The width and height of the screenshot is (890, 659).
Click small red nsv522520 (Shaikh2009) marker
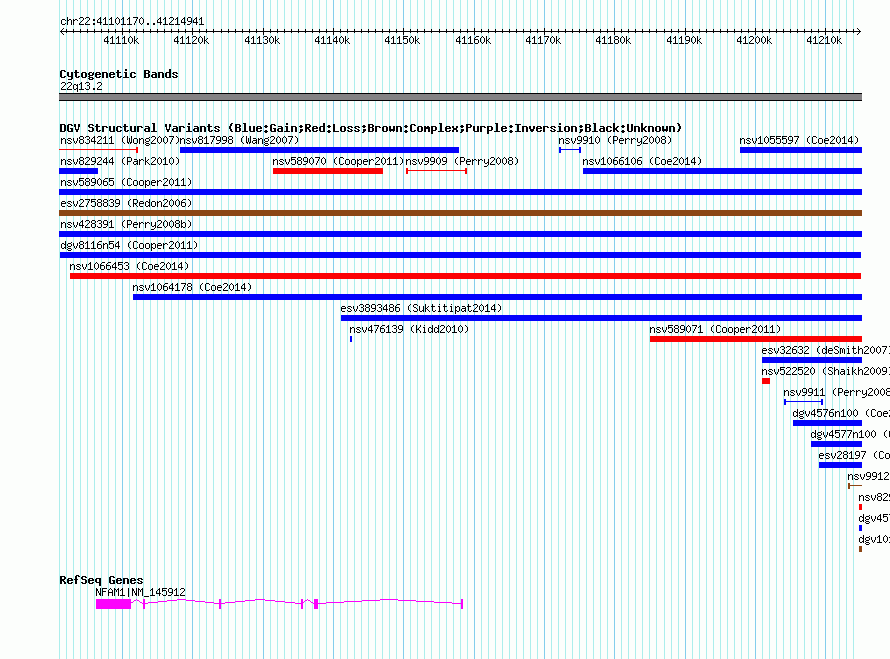(766, 381)
